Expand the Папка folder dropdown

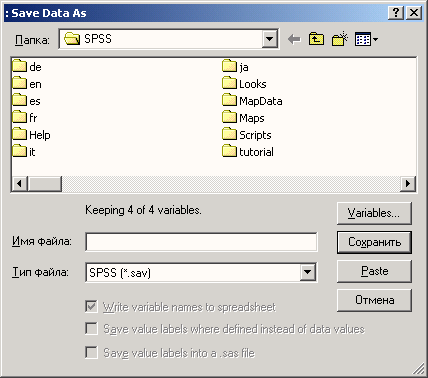(x=270, y=39)
